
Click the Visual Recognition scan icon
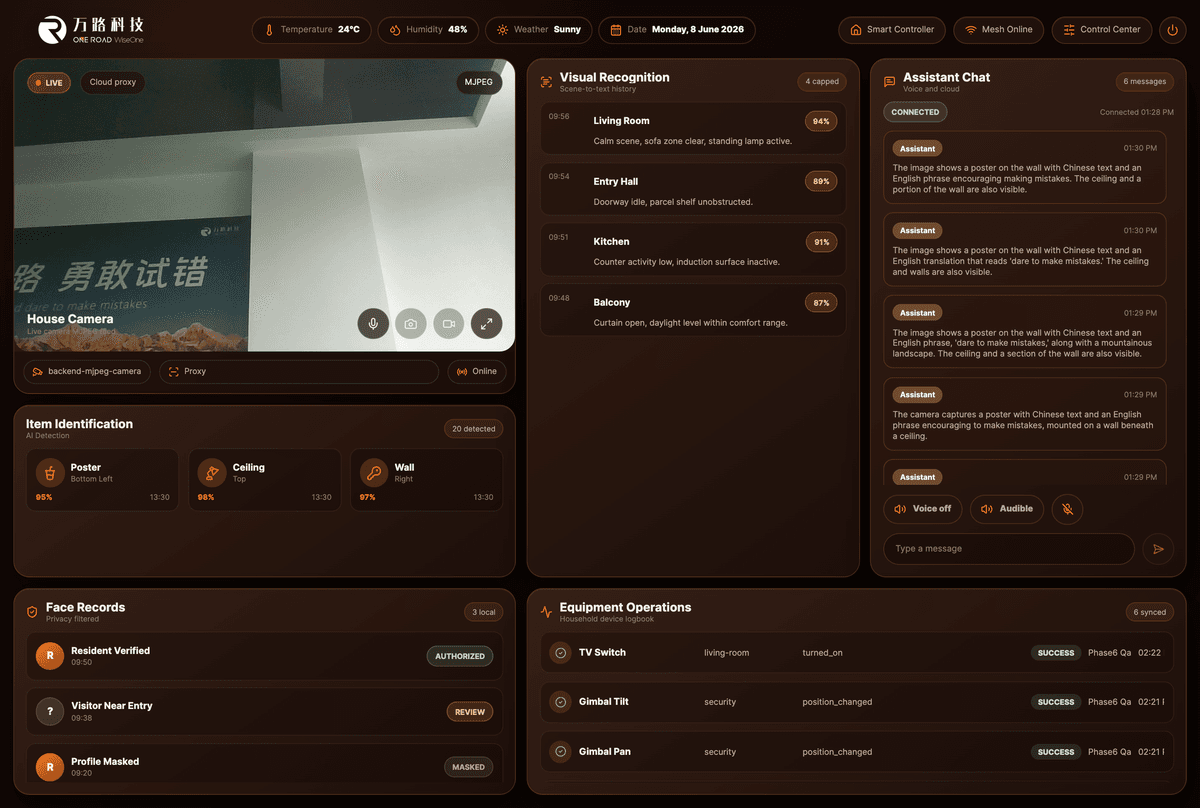click(546, 82)
